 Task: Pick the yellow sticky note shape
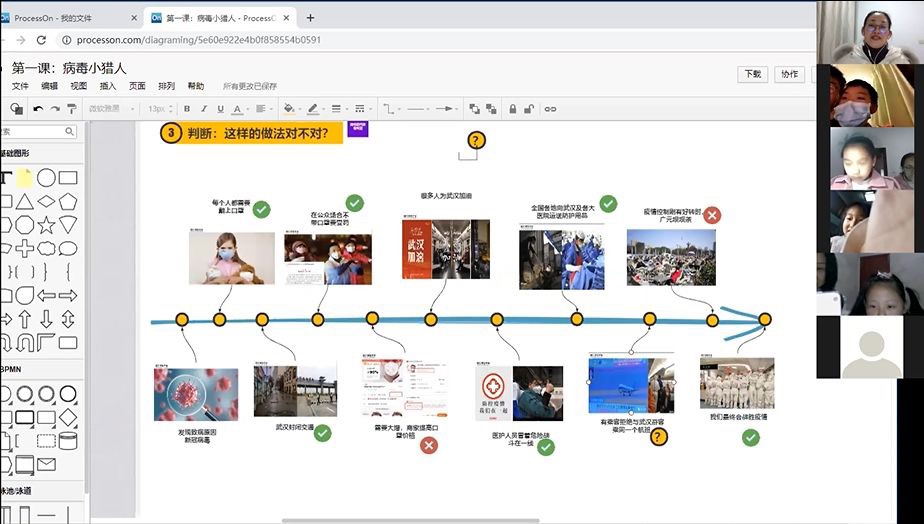pyautogui.click(x=24, y=177)
